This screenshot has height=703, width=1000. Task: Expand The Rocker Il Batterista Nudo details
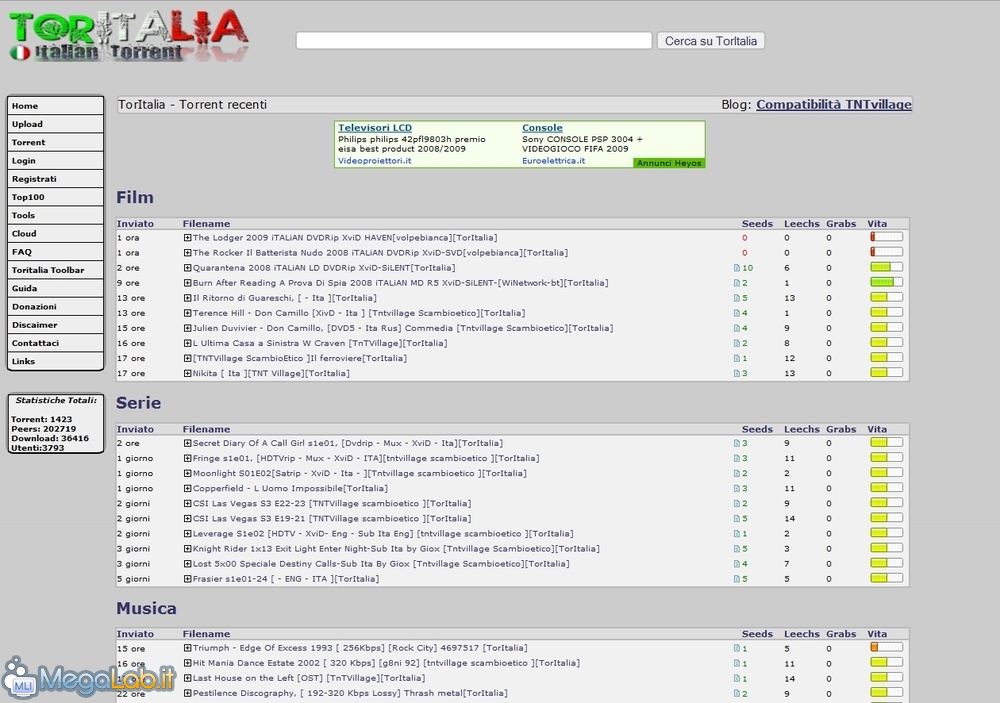coord(188,253)
